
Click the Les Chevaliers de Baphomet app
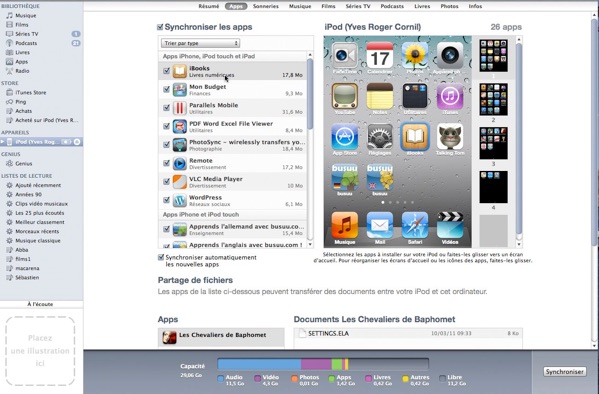(x=221, y=337)
